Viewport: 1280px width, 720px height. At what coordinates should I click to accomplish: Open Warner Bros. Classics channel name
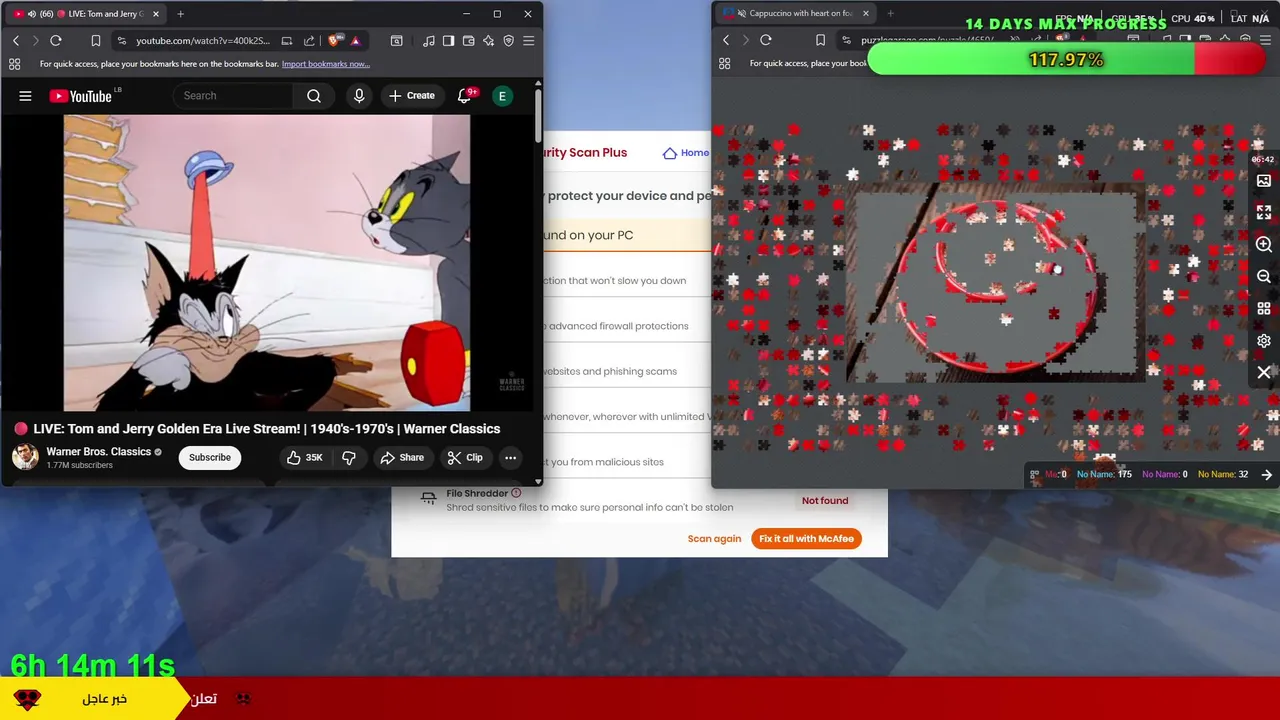(x=98, y=452)
